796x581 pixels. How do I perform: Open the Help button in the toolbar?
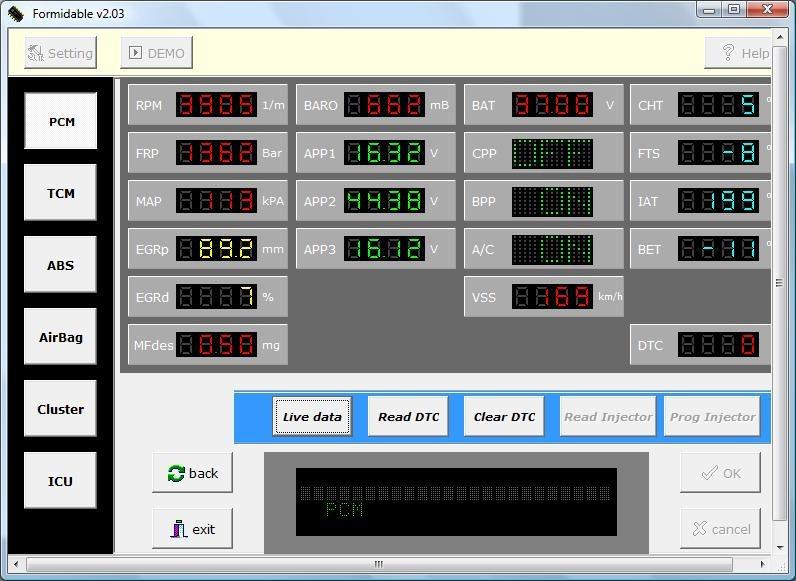(x=739, y=53)
